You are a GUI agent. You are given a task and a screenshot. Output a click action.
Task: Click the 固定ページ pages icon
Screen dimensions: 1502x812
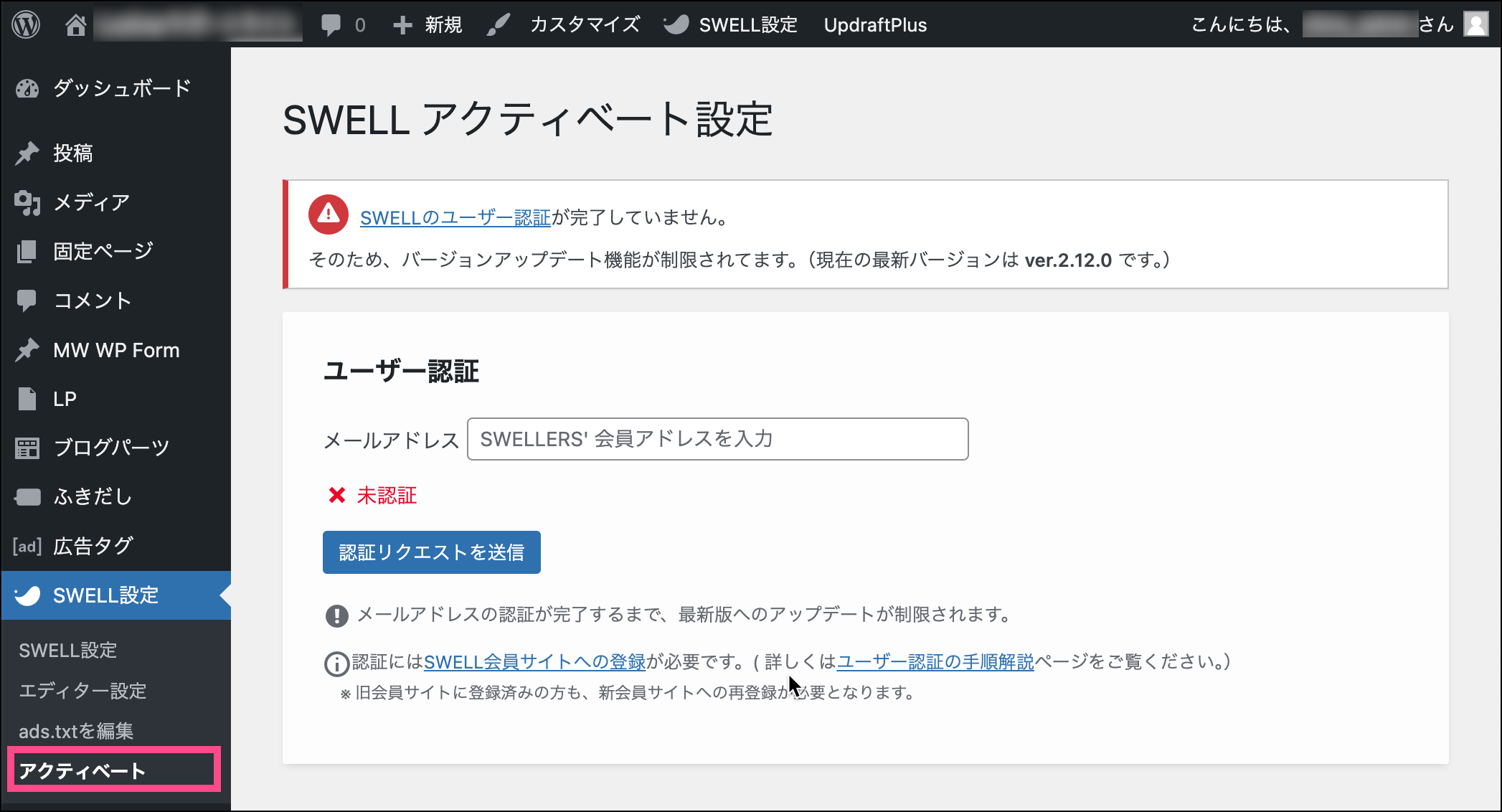coord(27,252)
